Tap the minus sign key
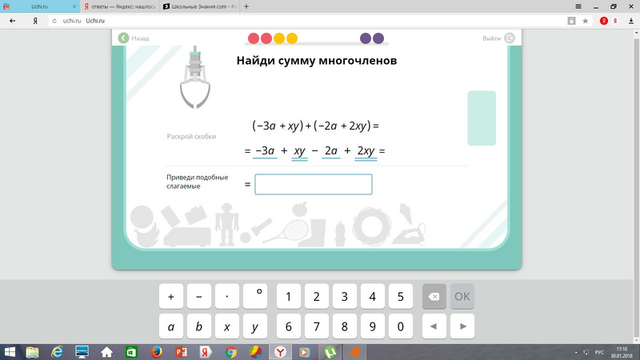This screenshot has width=640, height=360. [x=199, y=296]
